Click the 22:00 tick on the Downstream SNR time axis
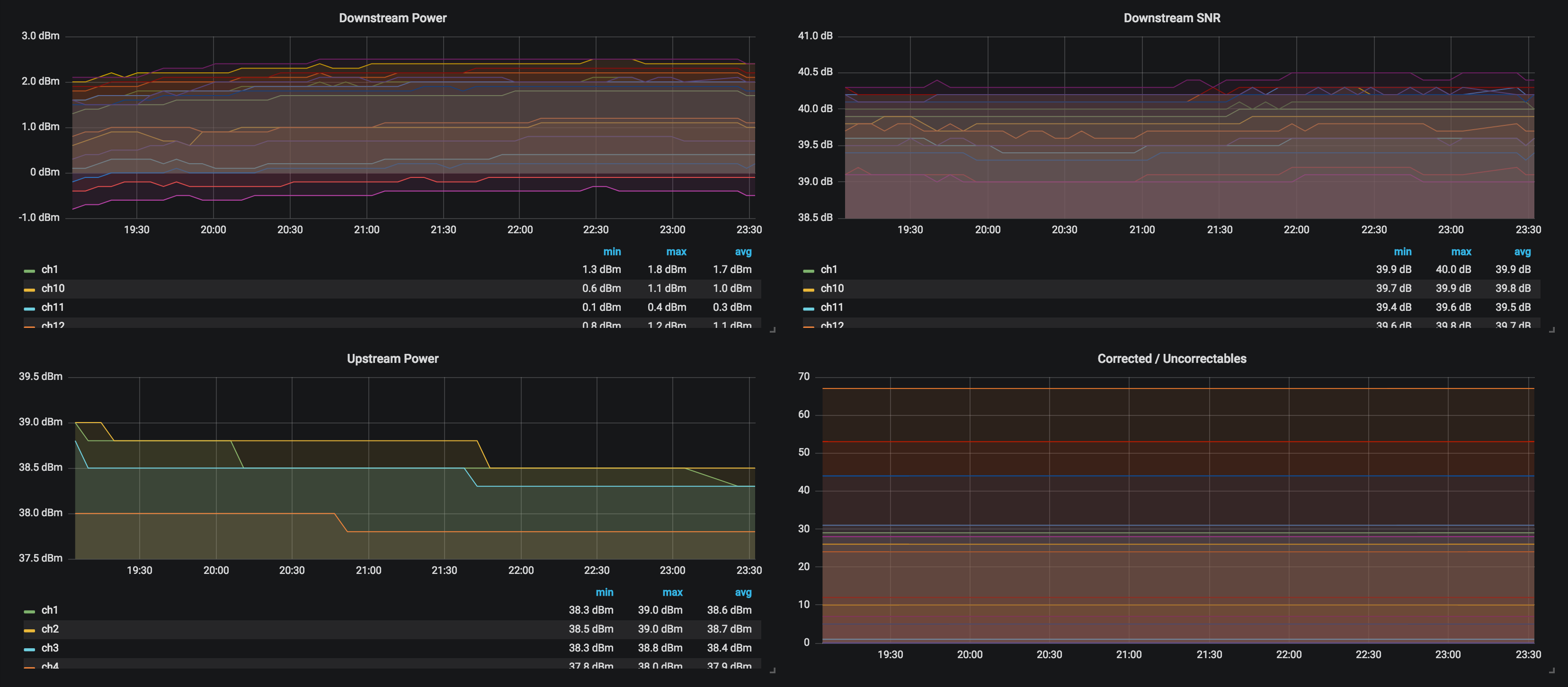This screenshot has width=1568, height=687. [x=1297, y=230]
